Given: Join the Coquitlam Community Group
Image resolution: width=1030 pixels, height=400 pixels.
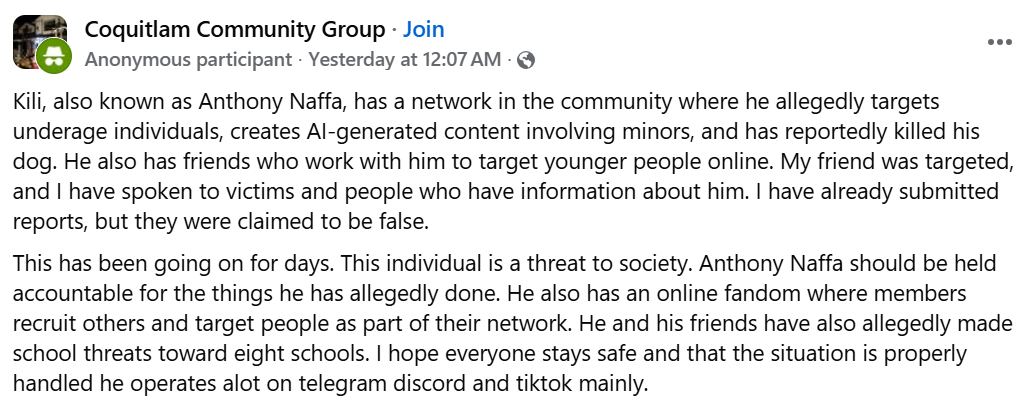Looking at the screenshot, I should tap(423, 30).
